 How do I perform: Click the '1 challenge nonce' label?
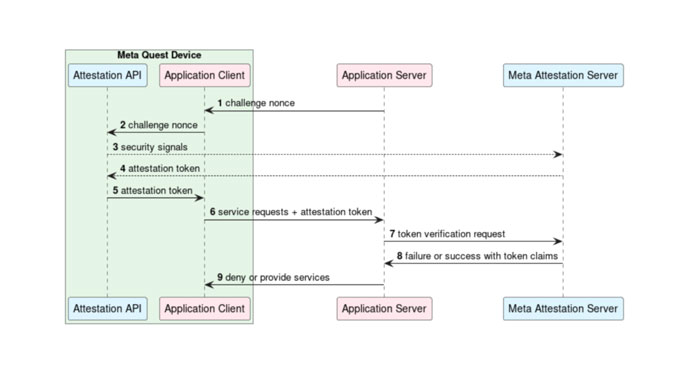click(256, 103)
